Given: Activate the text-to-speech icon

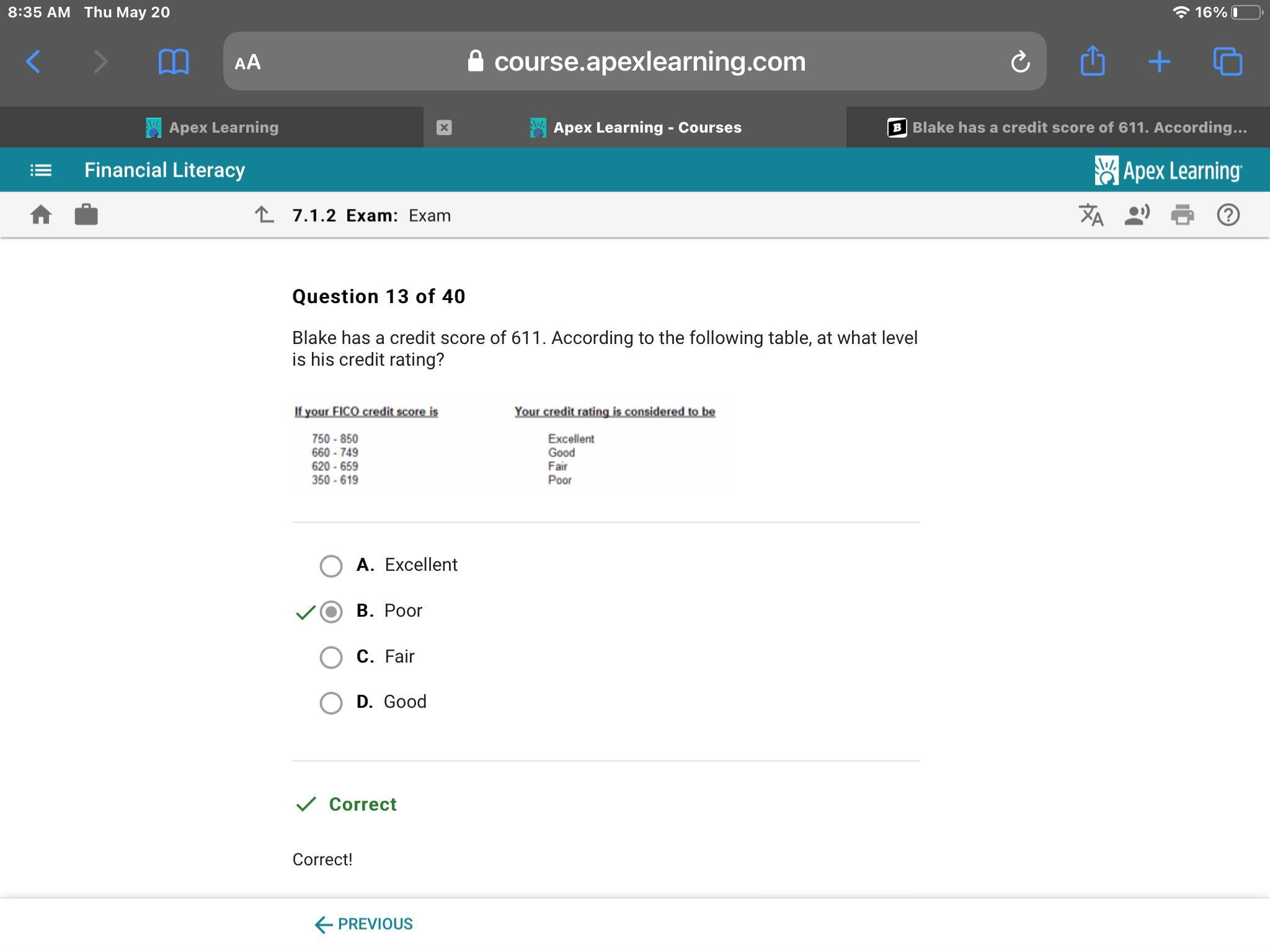Looking at the screenshot, I should 1137,215.
